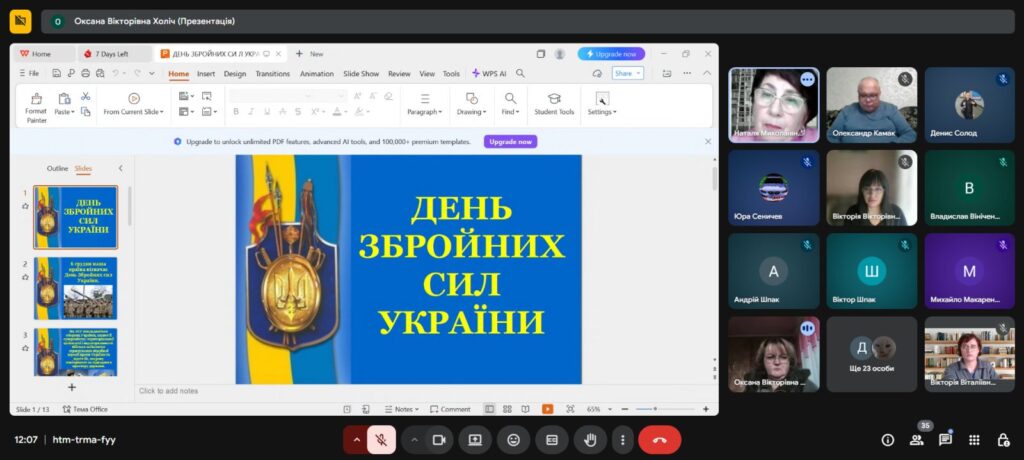Open the Paragraph dropdown in the ribbon
Viewport: 1024px width, 460px height.
[424, 105]
